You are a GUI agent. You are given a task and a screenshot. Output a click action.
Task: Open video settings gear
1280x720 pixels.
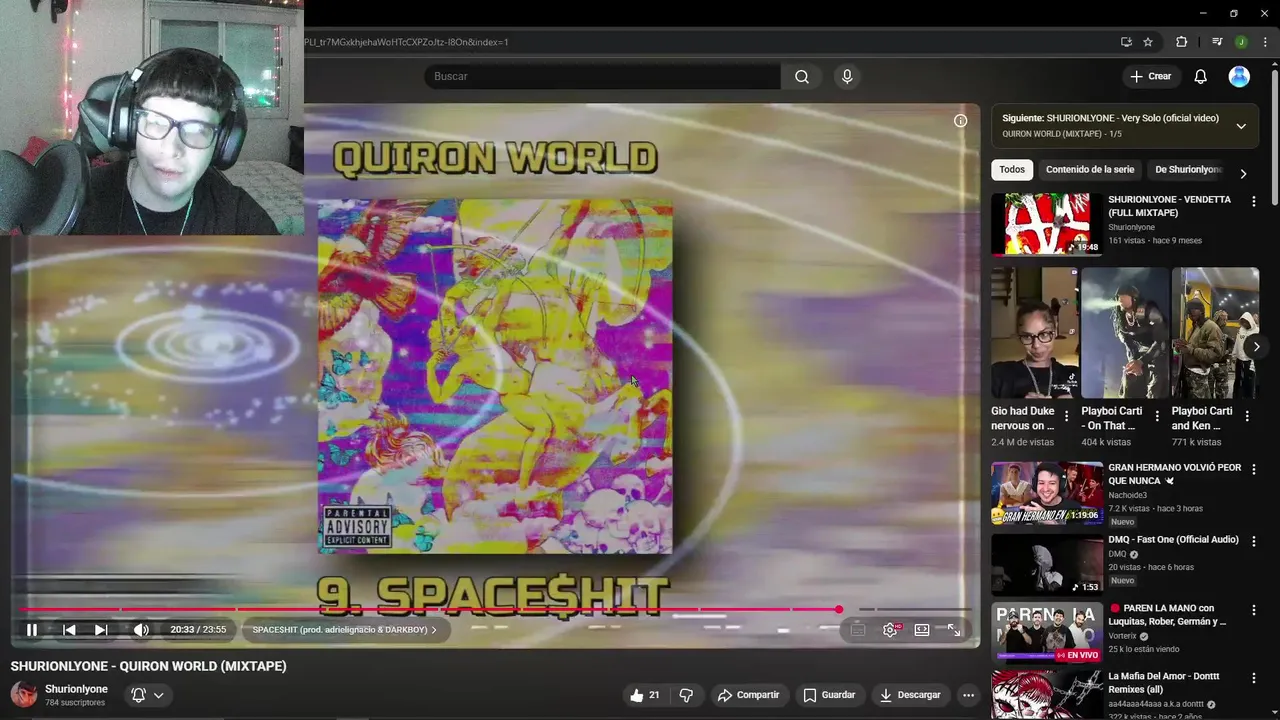tap(890, 630)
